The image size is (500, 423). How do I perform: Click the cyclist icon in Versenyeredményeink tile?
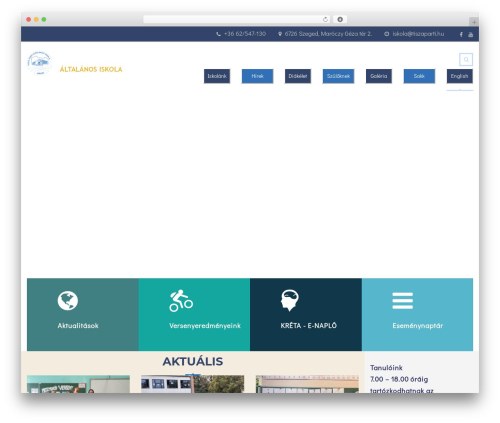pos(181,301)
